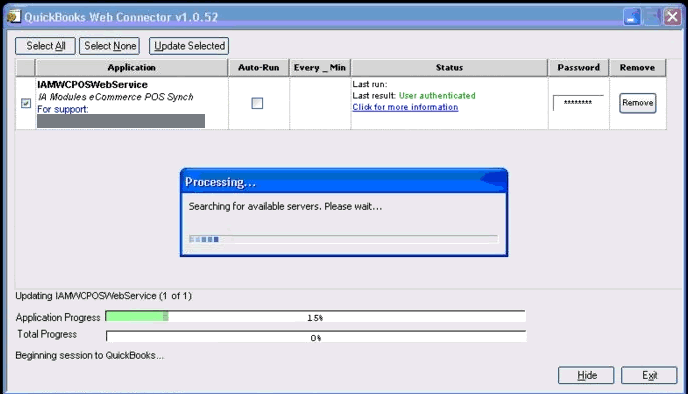Viewport: 688px width, 394px height.
Task: Click the Remove column header
Action: [x=638, y=68]
